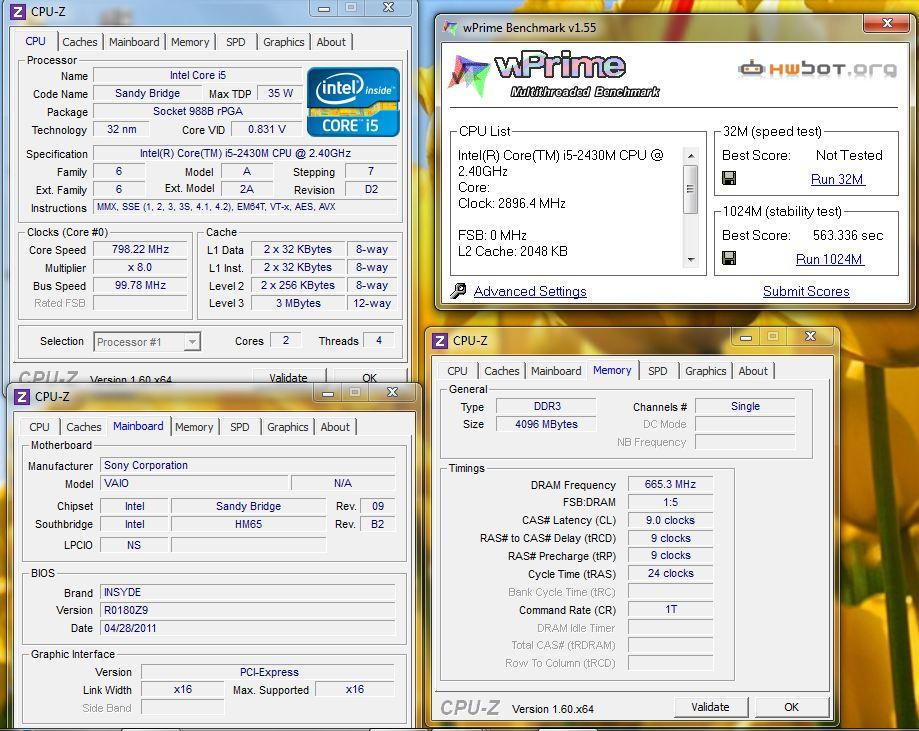Close the wPrime Benchmark window
The height and width of the screenshot is (731, 919).
coord(887,23)
